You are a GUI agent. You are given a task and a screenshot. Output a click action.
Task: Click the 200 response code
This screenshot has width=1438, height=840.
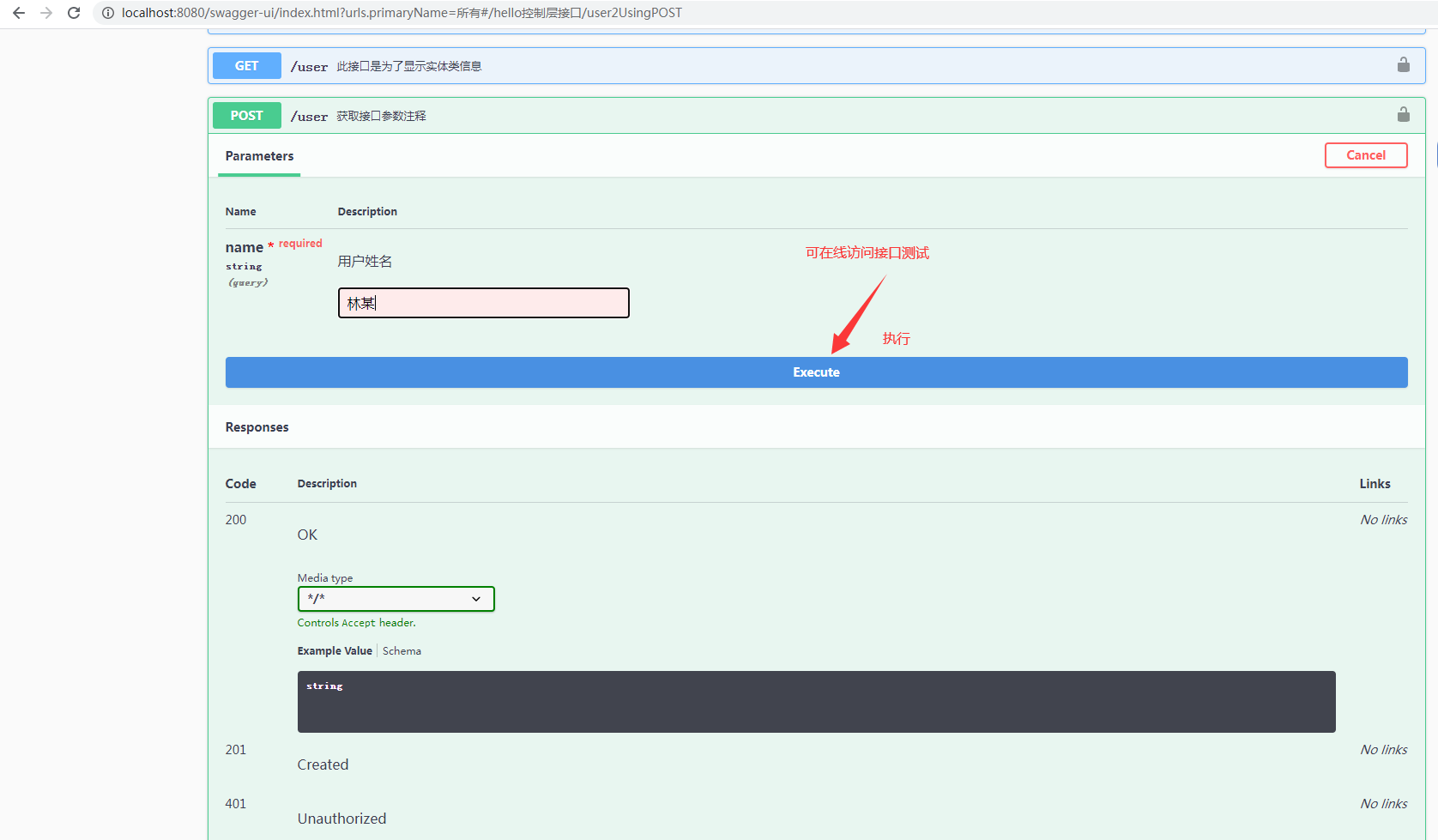tap(236, 520)
